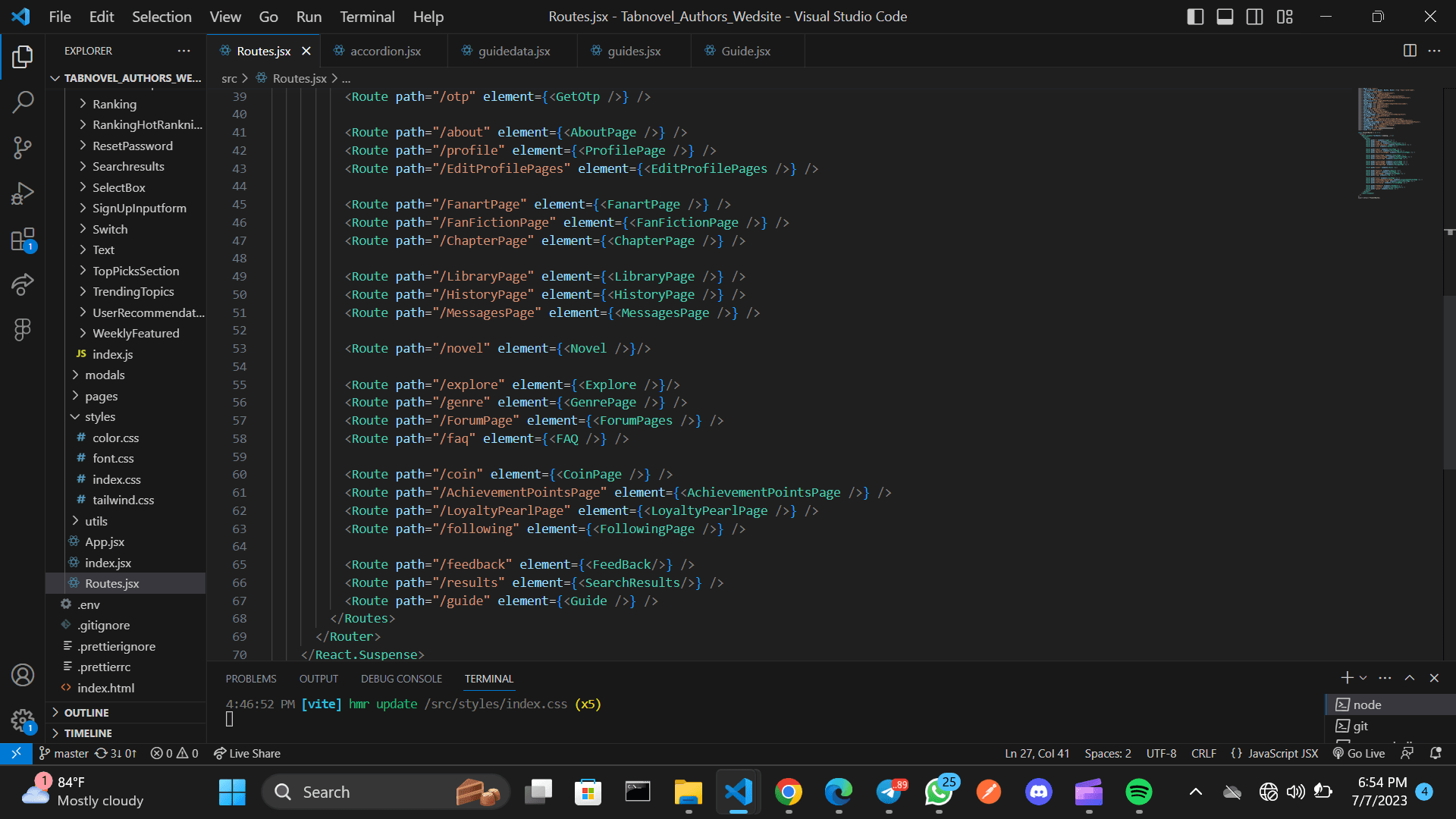
Task: Open Source Control view
Action: pyautogui.click(x=23, y=148)
